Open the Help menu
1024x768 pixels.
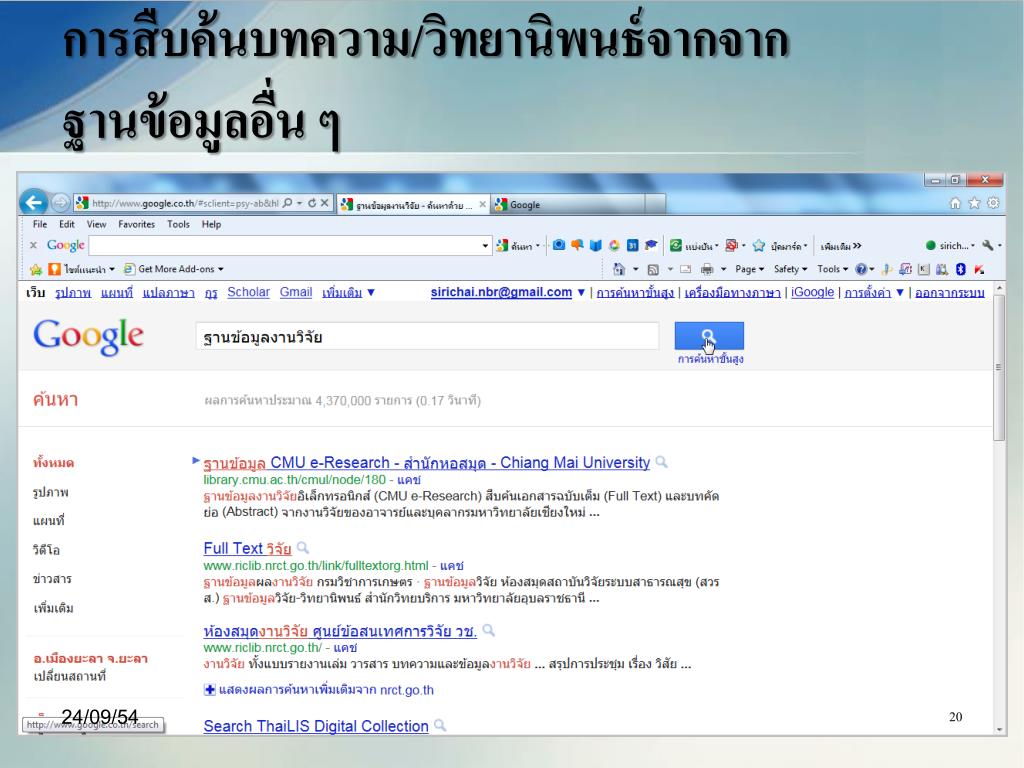(211, 224)
